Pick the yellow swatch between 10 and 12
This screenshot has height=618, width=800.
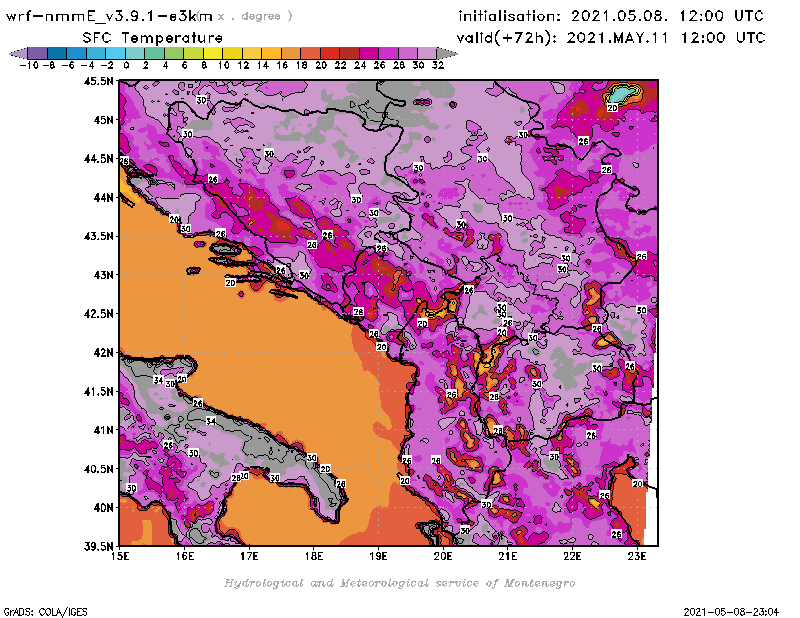[232, 52]
